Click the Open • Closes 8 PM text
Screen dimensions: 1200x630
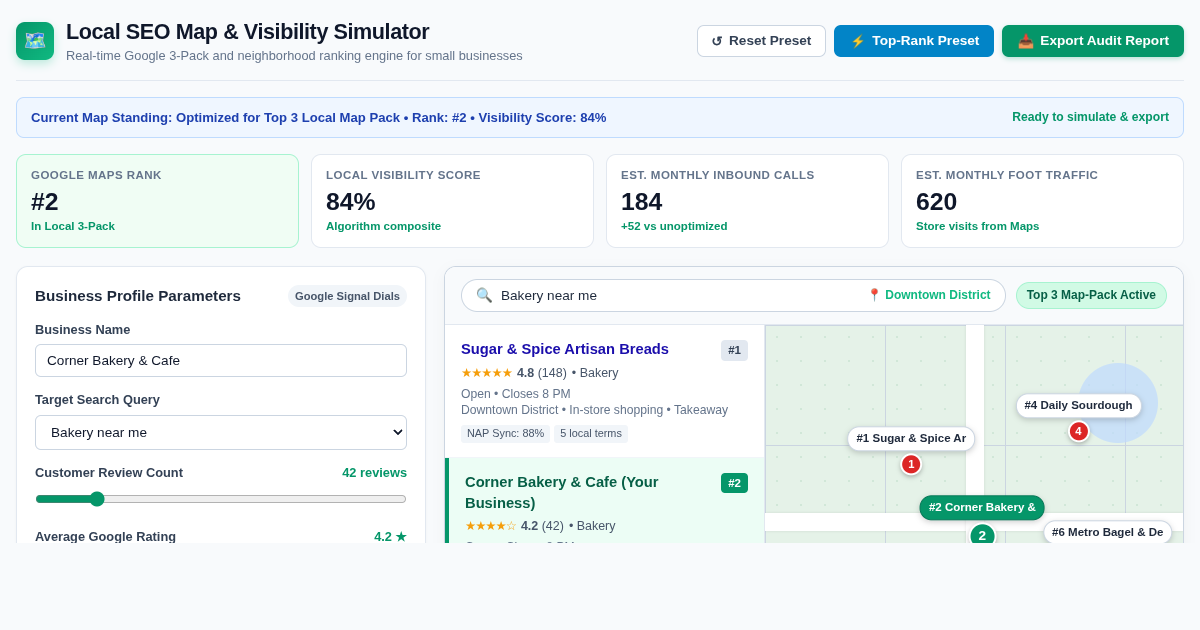(516, 394)
